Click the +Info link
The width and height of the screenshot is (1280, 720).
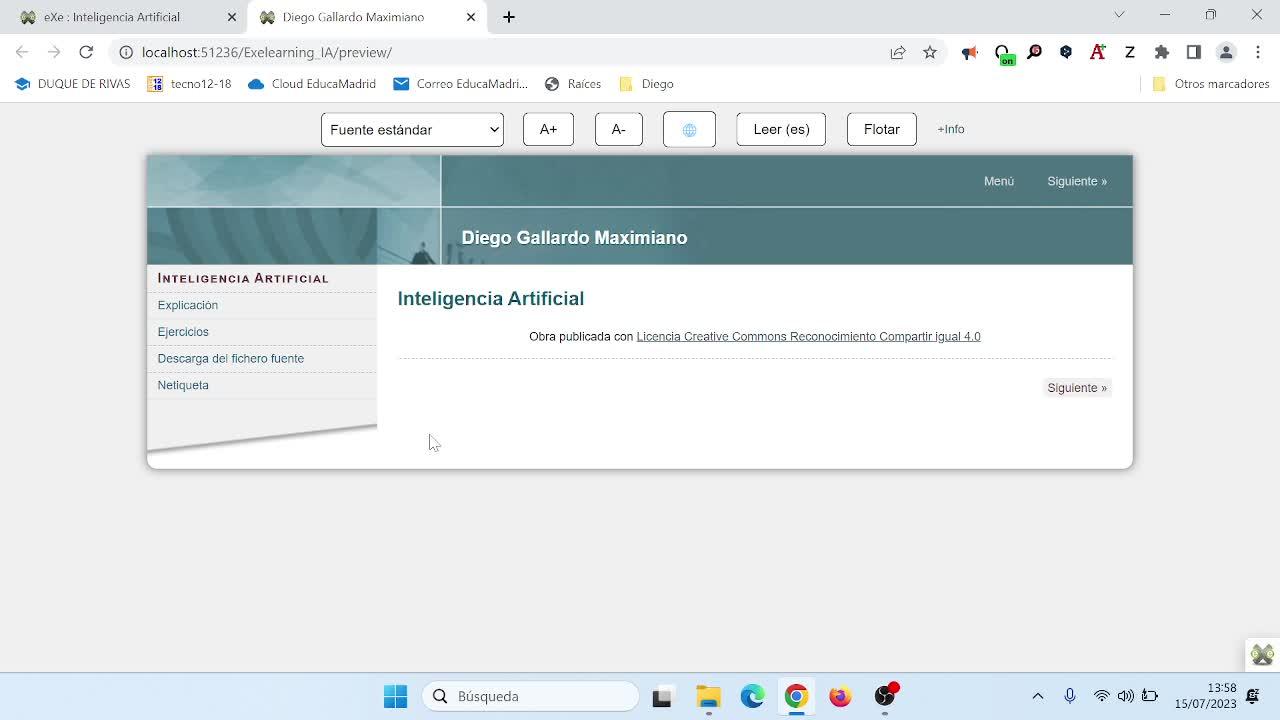pyautogui.click(x=951, y=129)
